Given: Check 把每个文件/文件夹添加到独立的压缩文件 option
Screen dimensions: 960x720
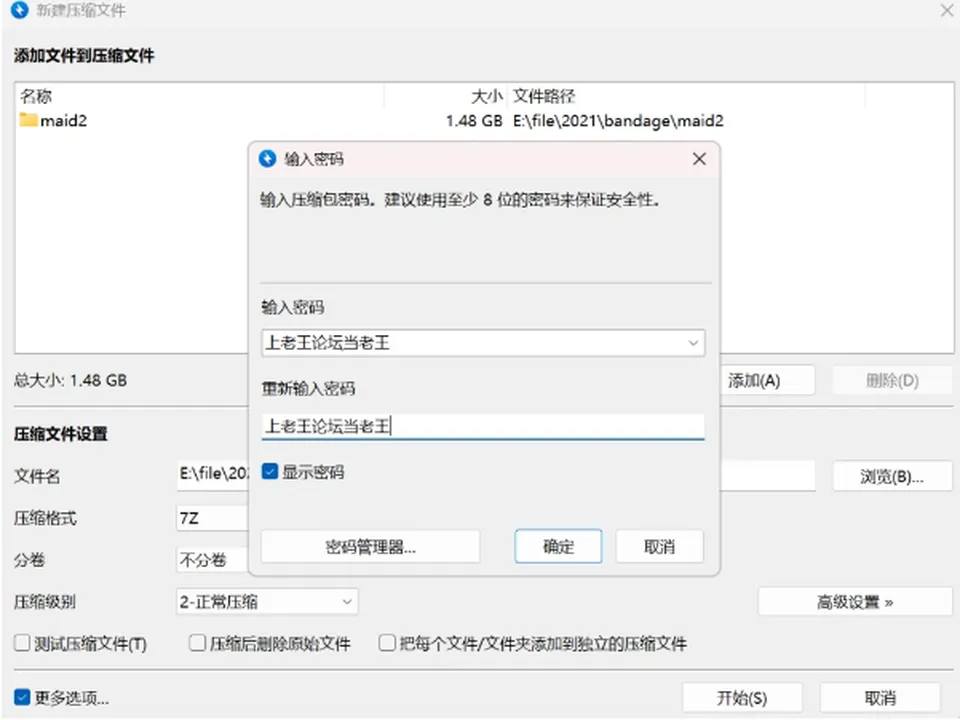Looking at the screenshot, I should click(x=387, y=643).
